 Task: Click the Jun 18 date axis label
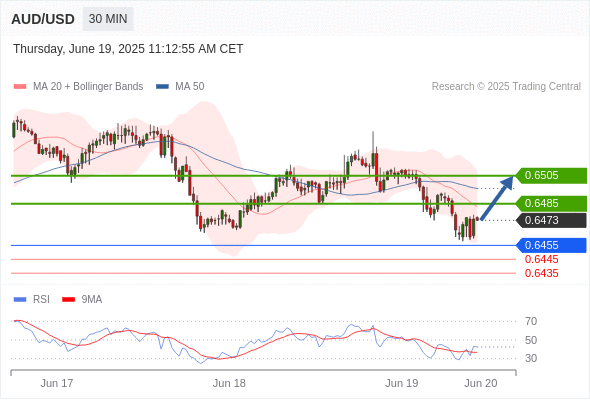point(229,383)
